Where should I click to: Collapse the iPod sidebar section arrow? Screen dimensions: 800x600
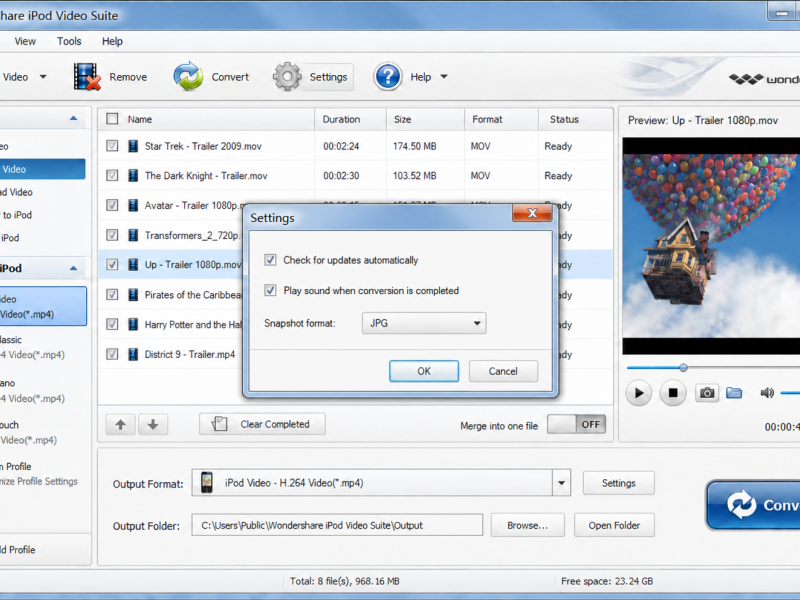point(73,268)
